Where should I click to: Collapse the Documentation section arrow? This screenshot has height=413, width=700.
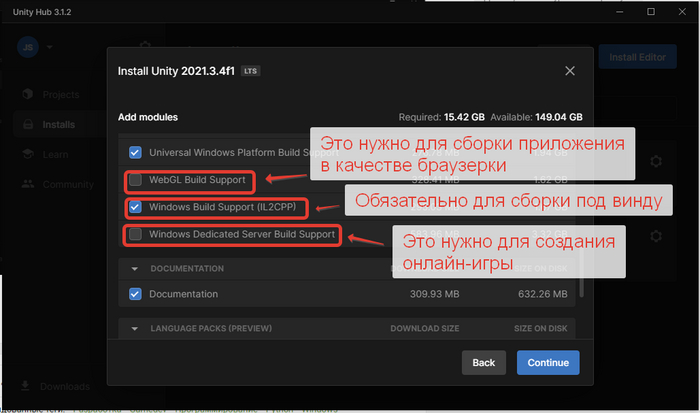point(135,268)
